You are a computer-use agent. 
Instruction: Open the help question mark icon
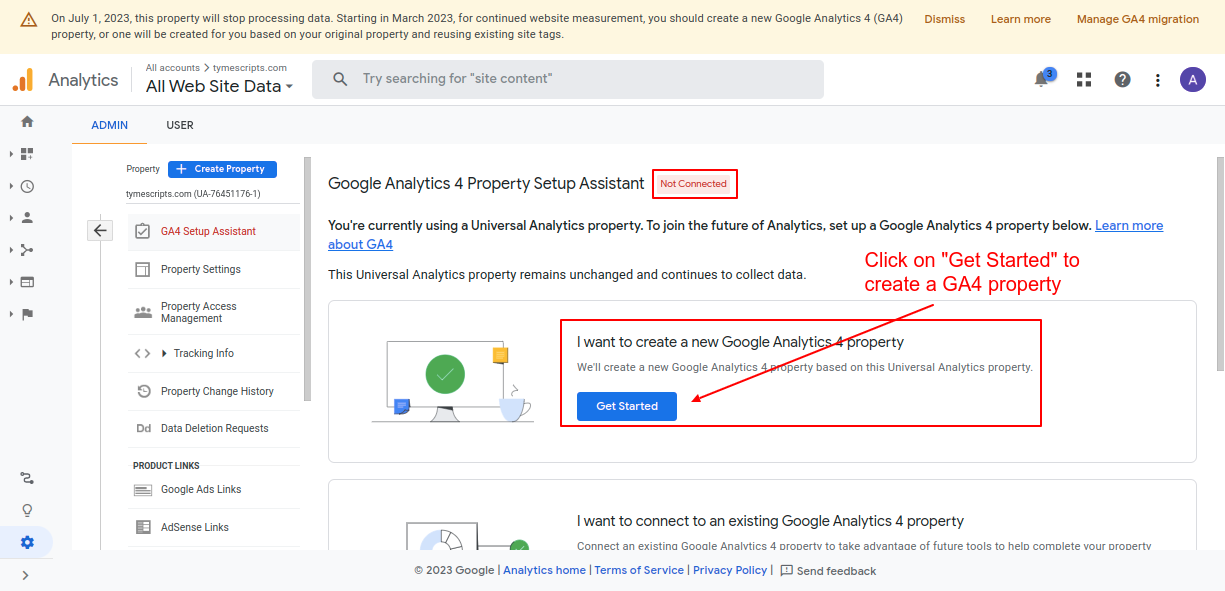pyautogui.click(x=1122, y=79)
